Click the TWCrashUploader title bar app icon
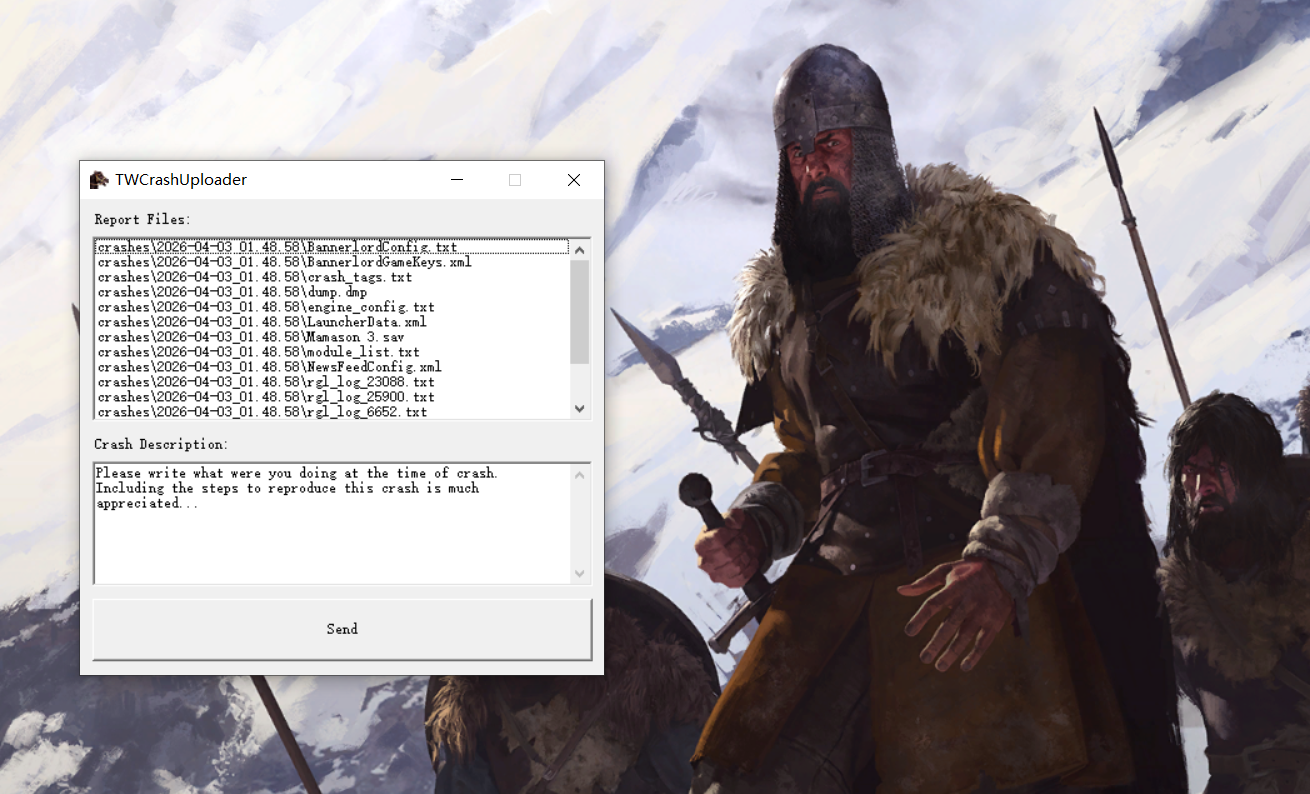This screenshot has height=794, width=1310. pos(99,180)
